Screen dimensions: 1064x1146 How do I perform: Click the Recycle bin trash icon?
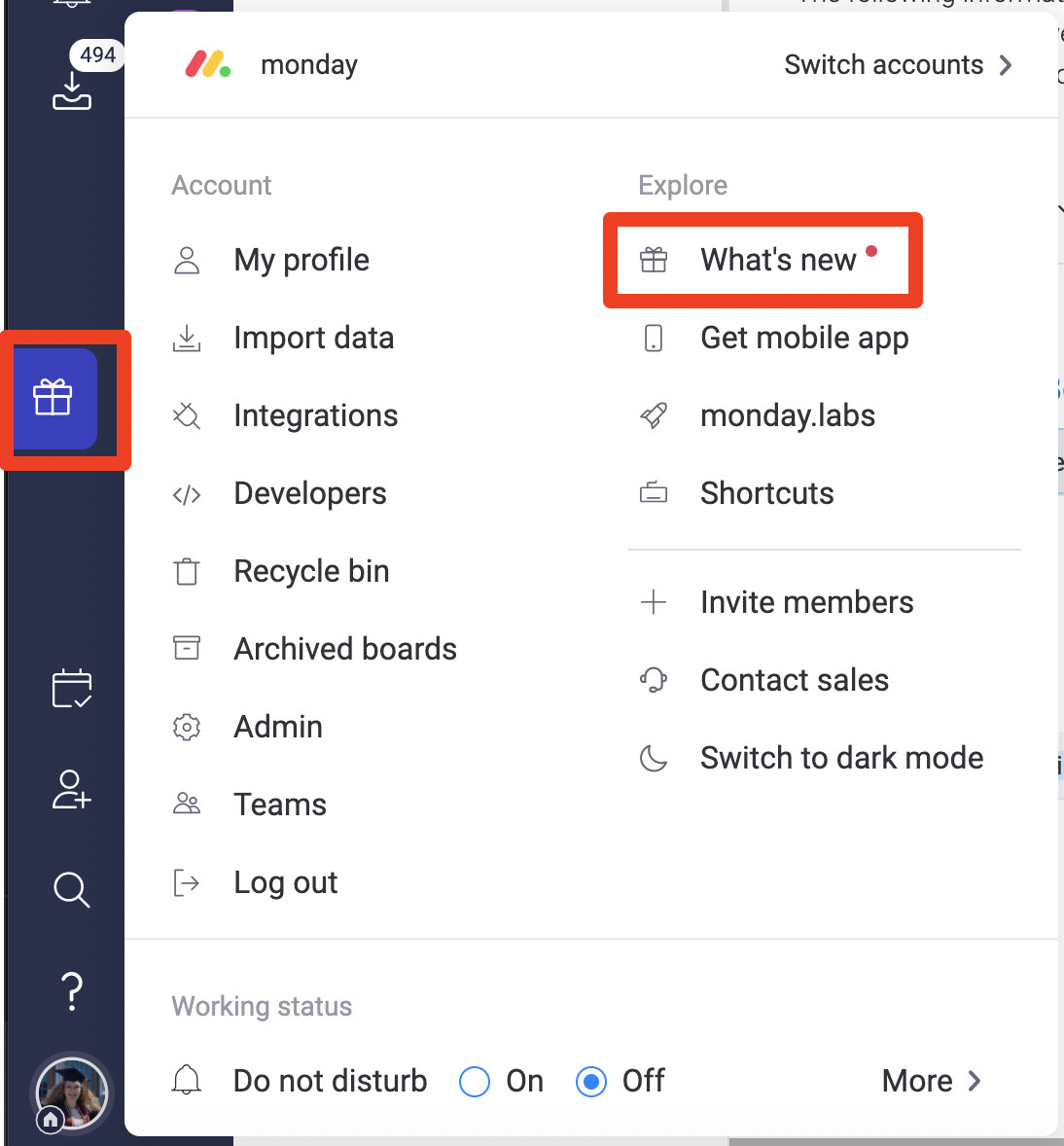(x=187, y=571)
